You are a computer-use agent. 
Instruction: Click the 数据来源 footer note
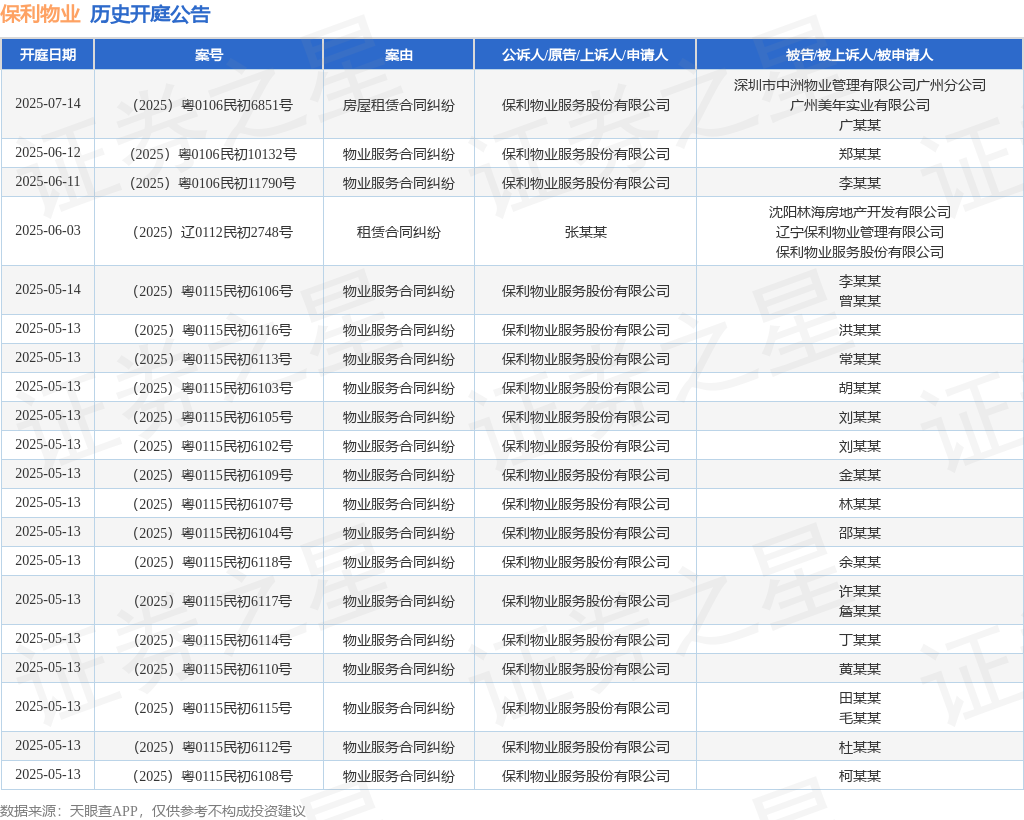(153, 811)
